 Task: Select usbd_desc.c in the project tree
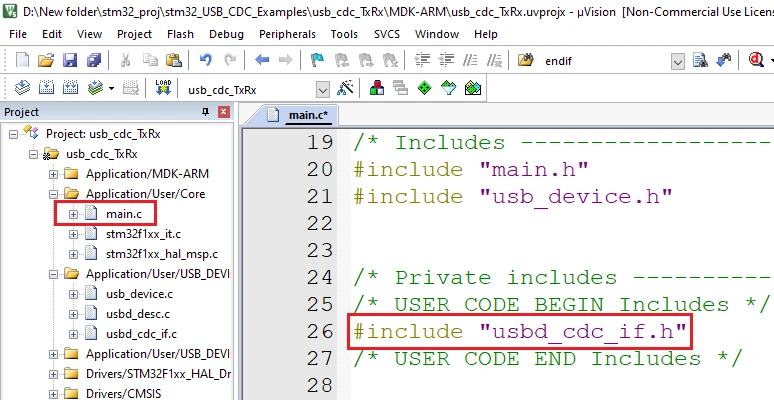click(138, 314)
